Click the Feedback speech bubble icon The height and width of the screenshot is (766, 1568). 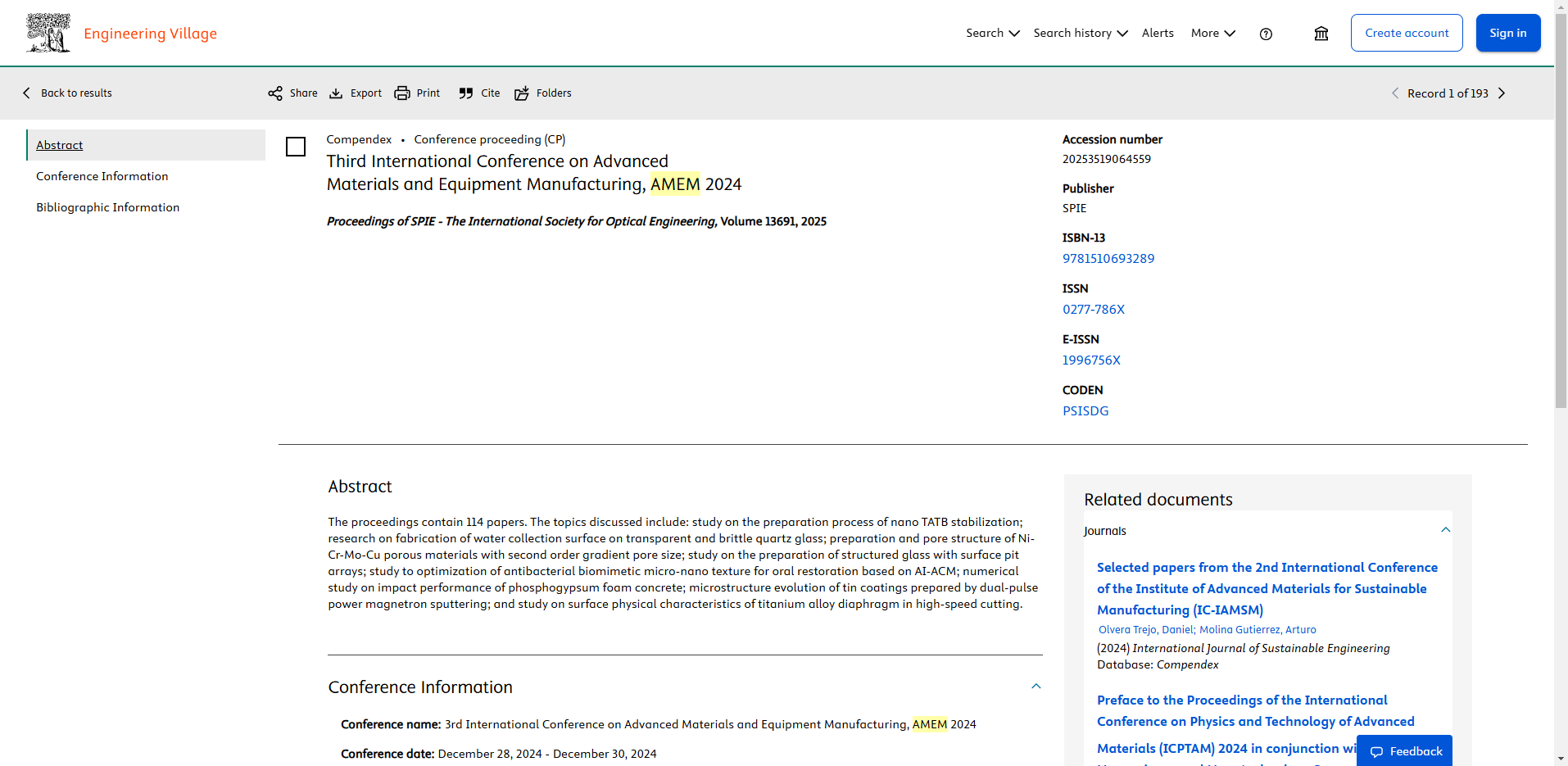tap(1376, 752)
